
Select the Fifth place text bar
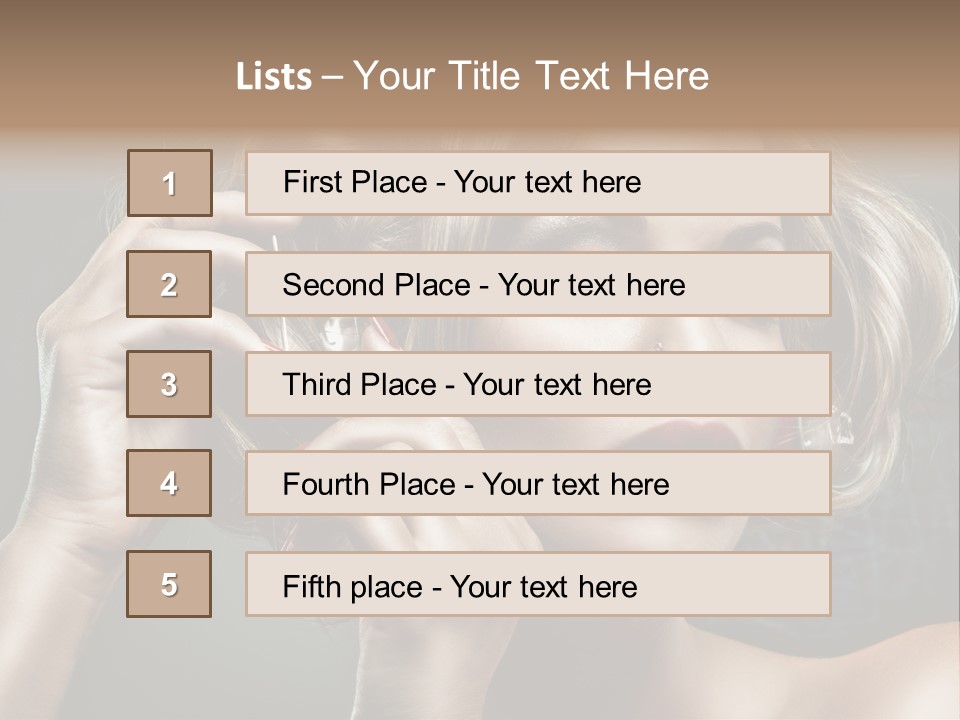(x=538, y=584)
